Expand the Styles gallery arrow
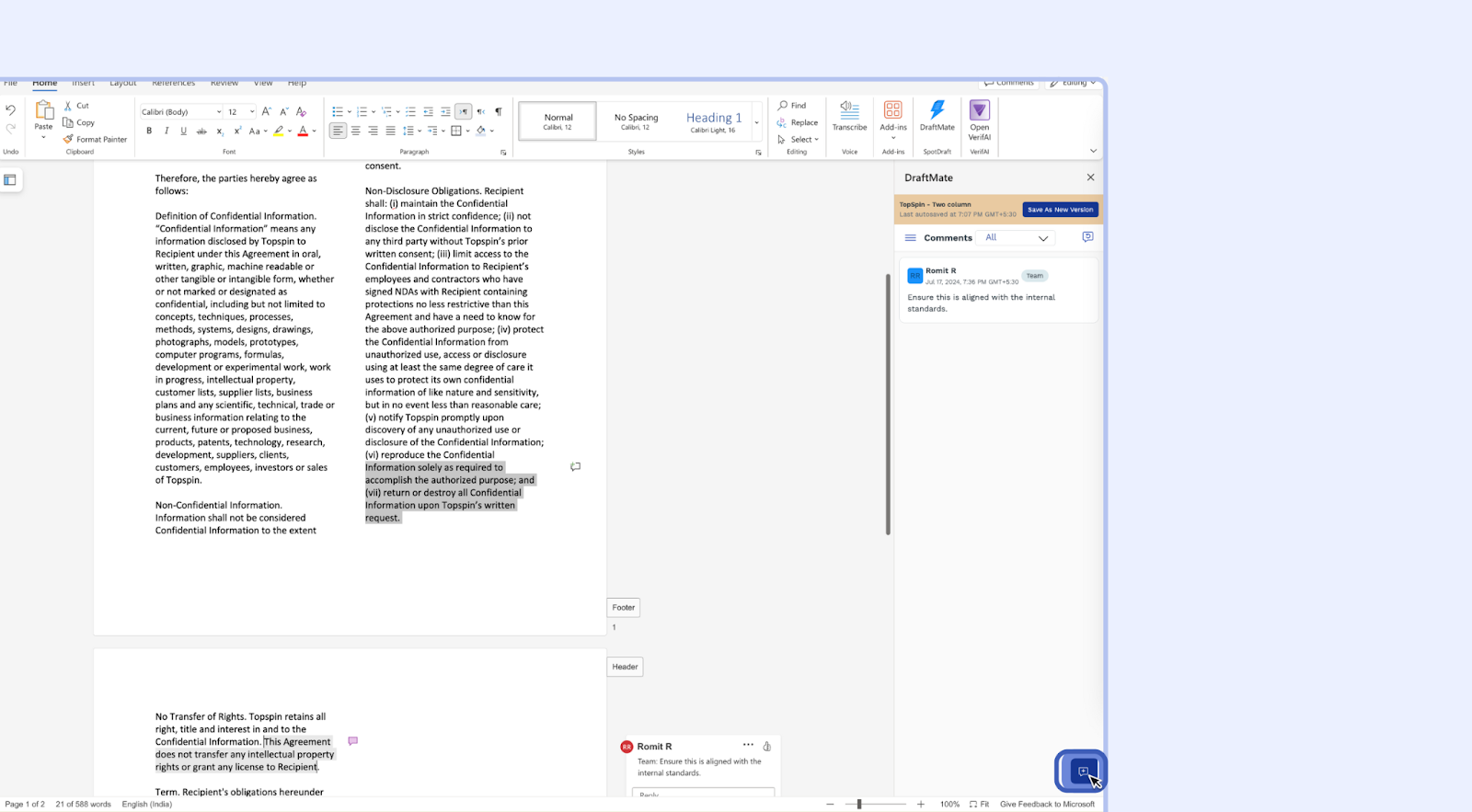Screen dimensions: 1472x812 pos(757,122)
